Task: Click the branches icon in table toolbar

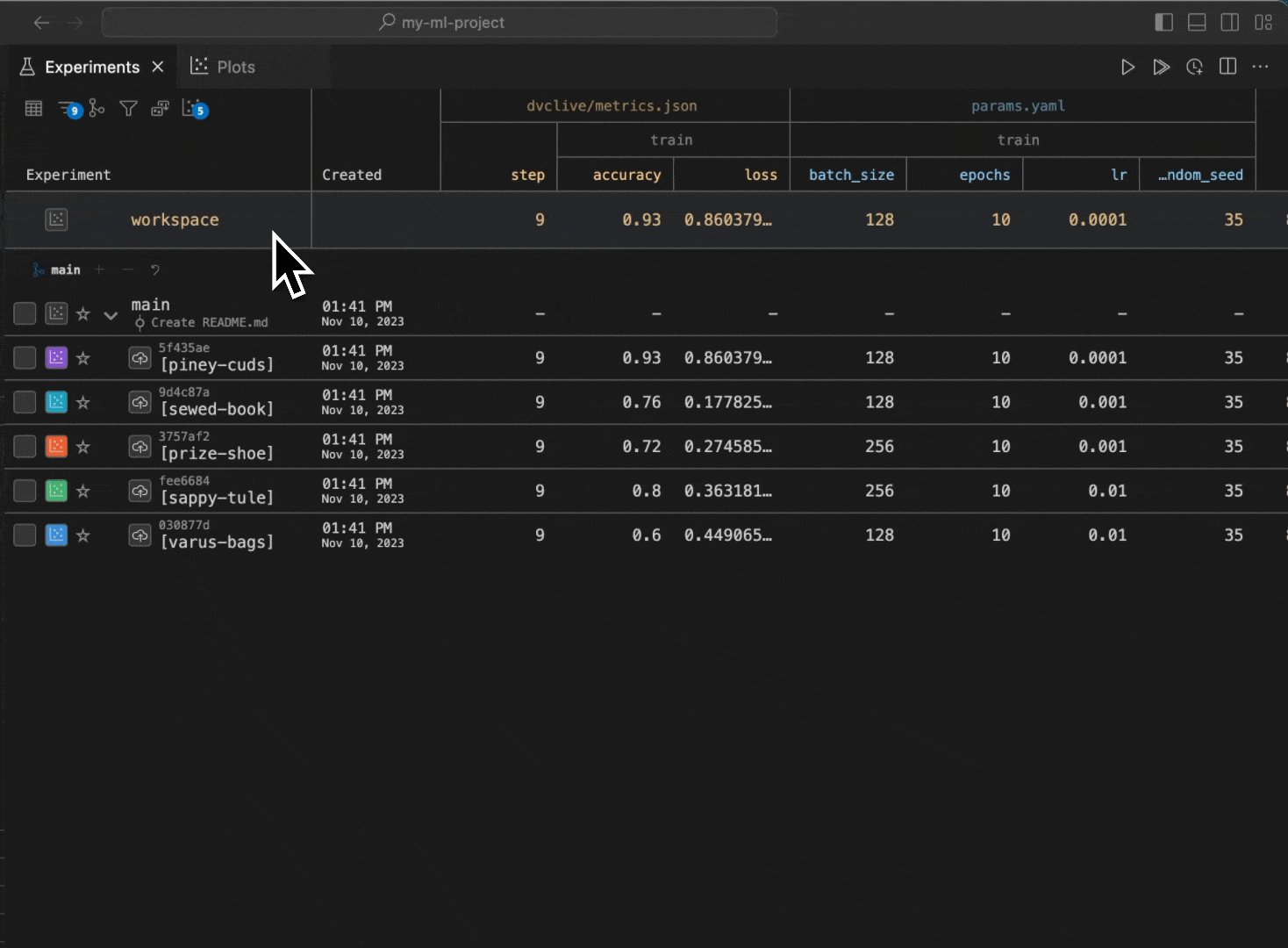Action: [x=97, y=108]
